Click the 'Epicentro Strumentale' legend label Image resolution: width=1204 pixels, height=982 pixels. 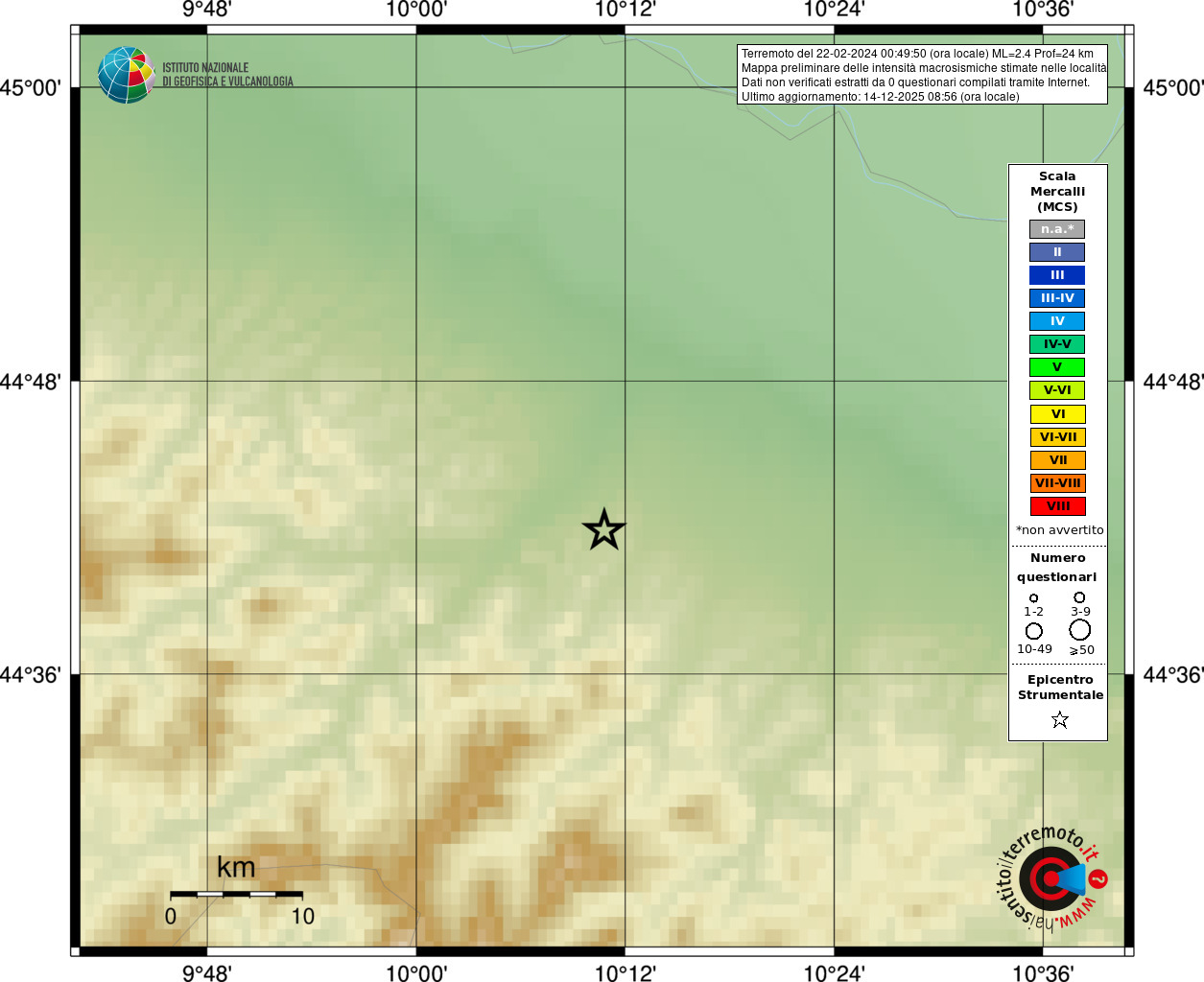tap(1060, 688)
